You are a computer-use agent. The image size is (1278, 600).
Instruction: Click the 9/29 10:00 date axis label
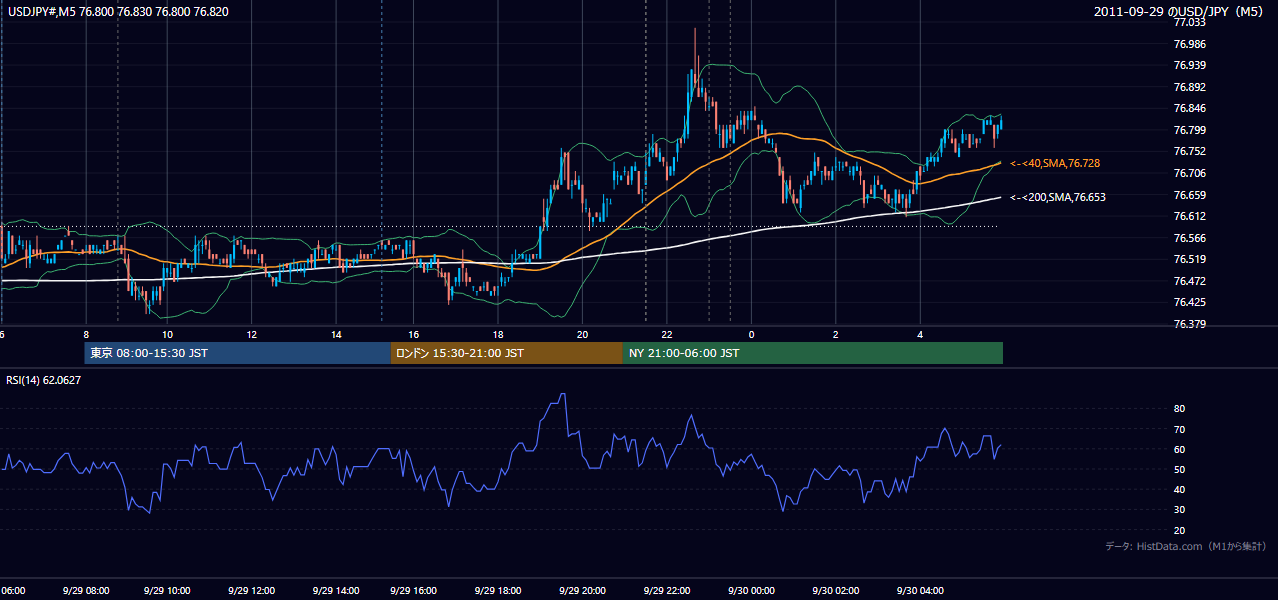point(166,590)
